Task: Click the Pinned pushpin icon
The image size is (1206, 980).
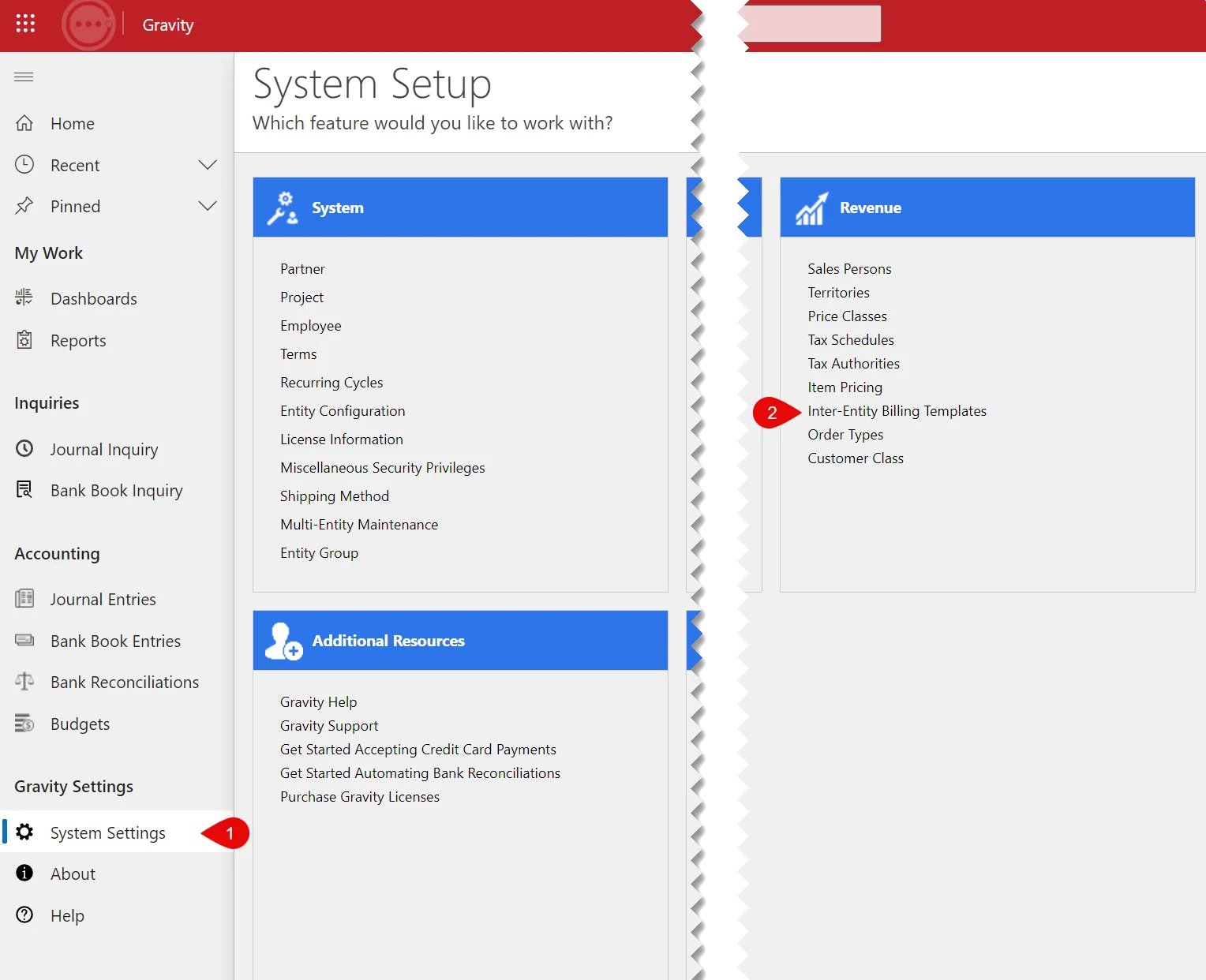Action: (24, 205)
